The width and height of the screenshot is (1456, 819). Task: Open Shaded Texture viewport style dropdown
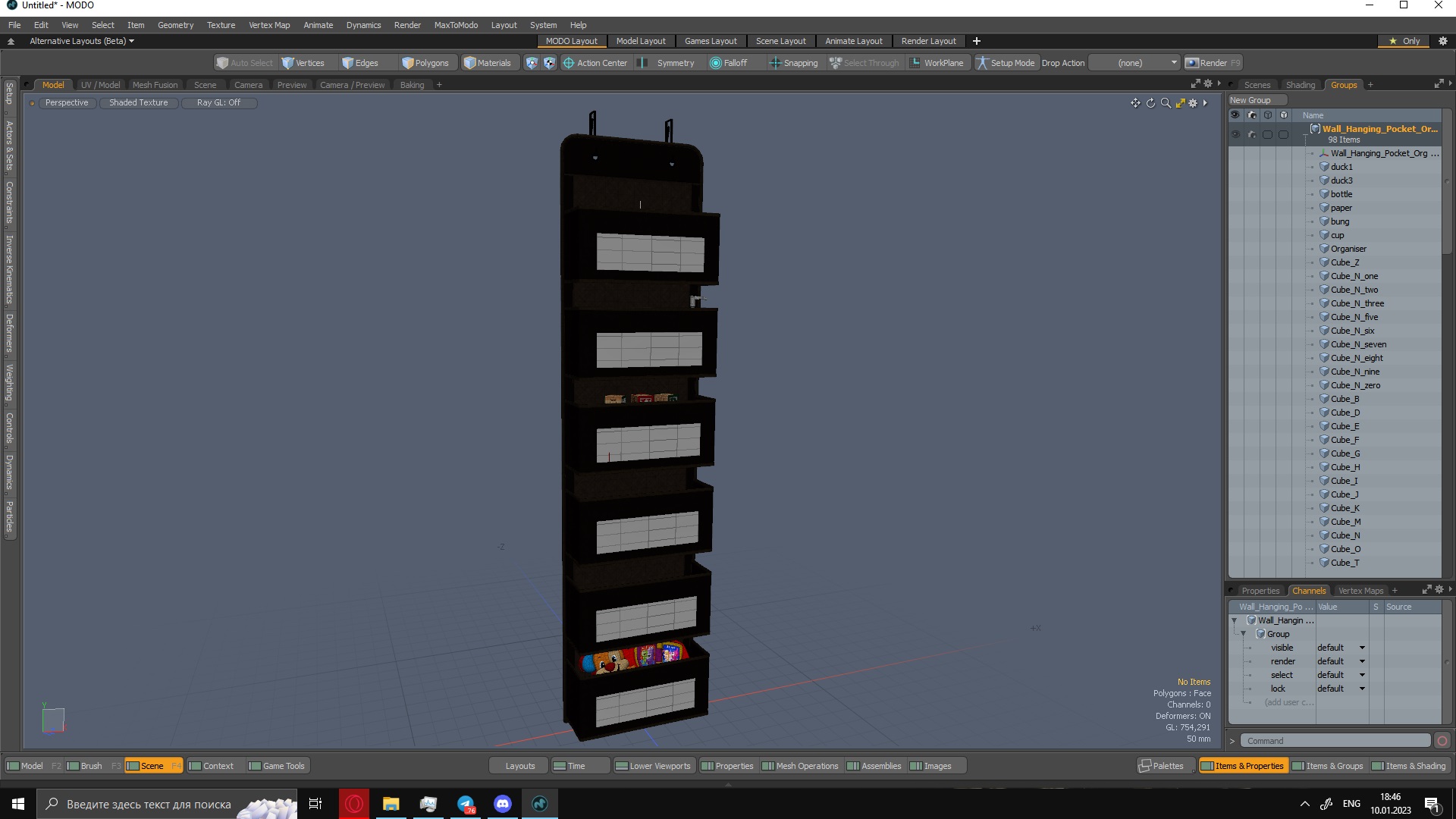point(139,103)
